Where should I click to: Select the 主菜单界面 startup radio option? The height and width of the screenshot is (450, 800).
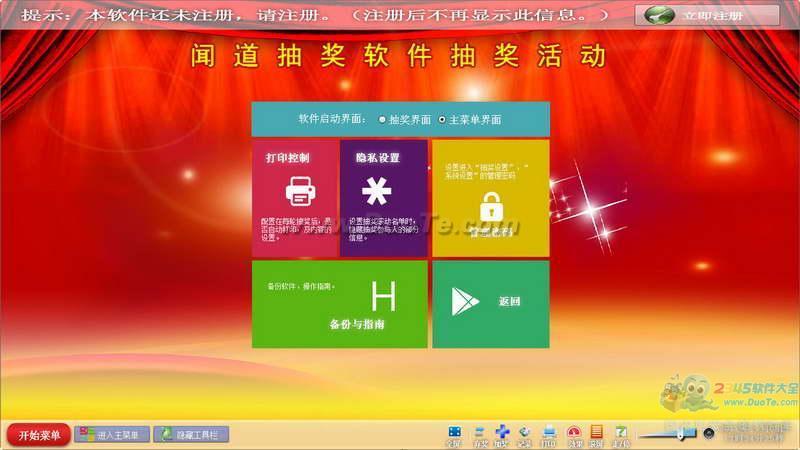(442, 119)
